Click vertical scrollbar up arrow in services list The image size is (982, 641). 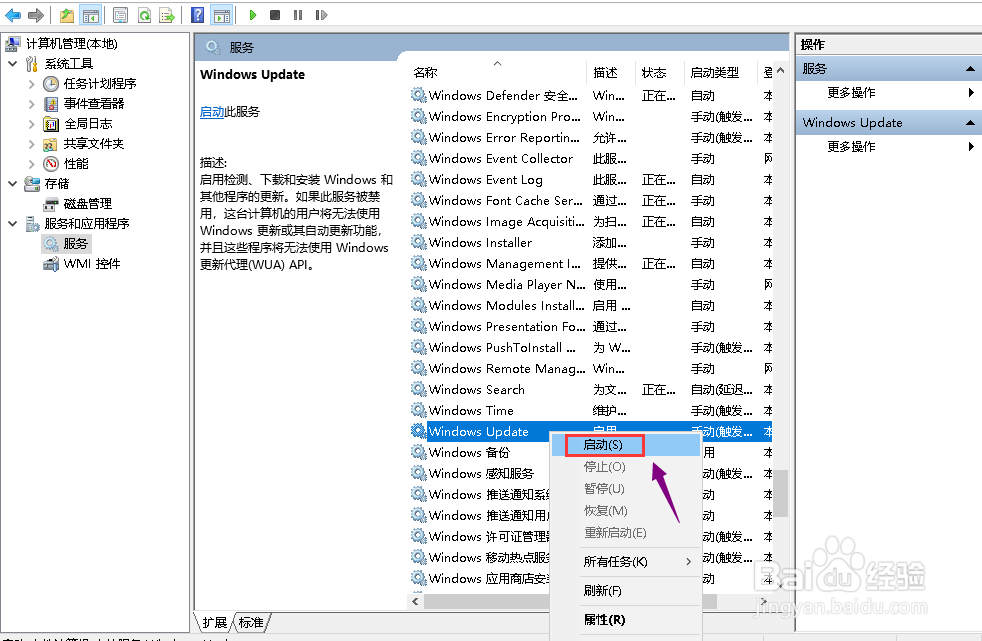(x=780, y=71)
